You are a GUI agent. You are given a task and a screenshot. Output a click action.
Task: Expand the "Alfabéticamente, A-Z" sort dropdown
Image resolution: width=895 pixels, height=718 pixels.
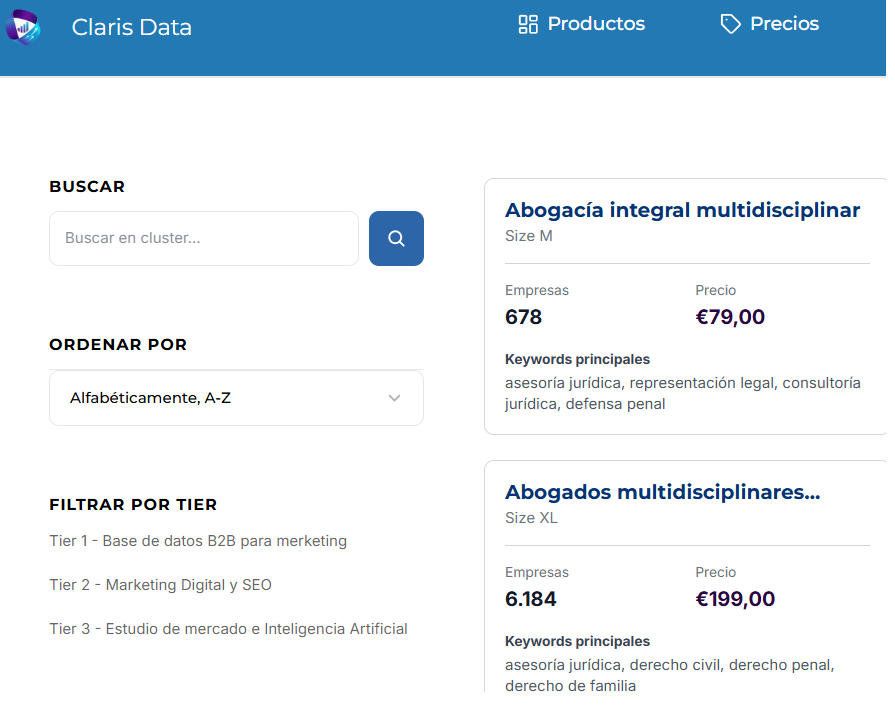point(236,398)
